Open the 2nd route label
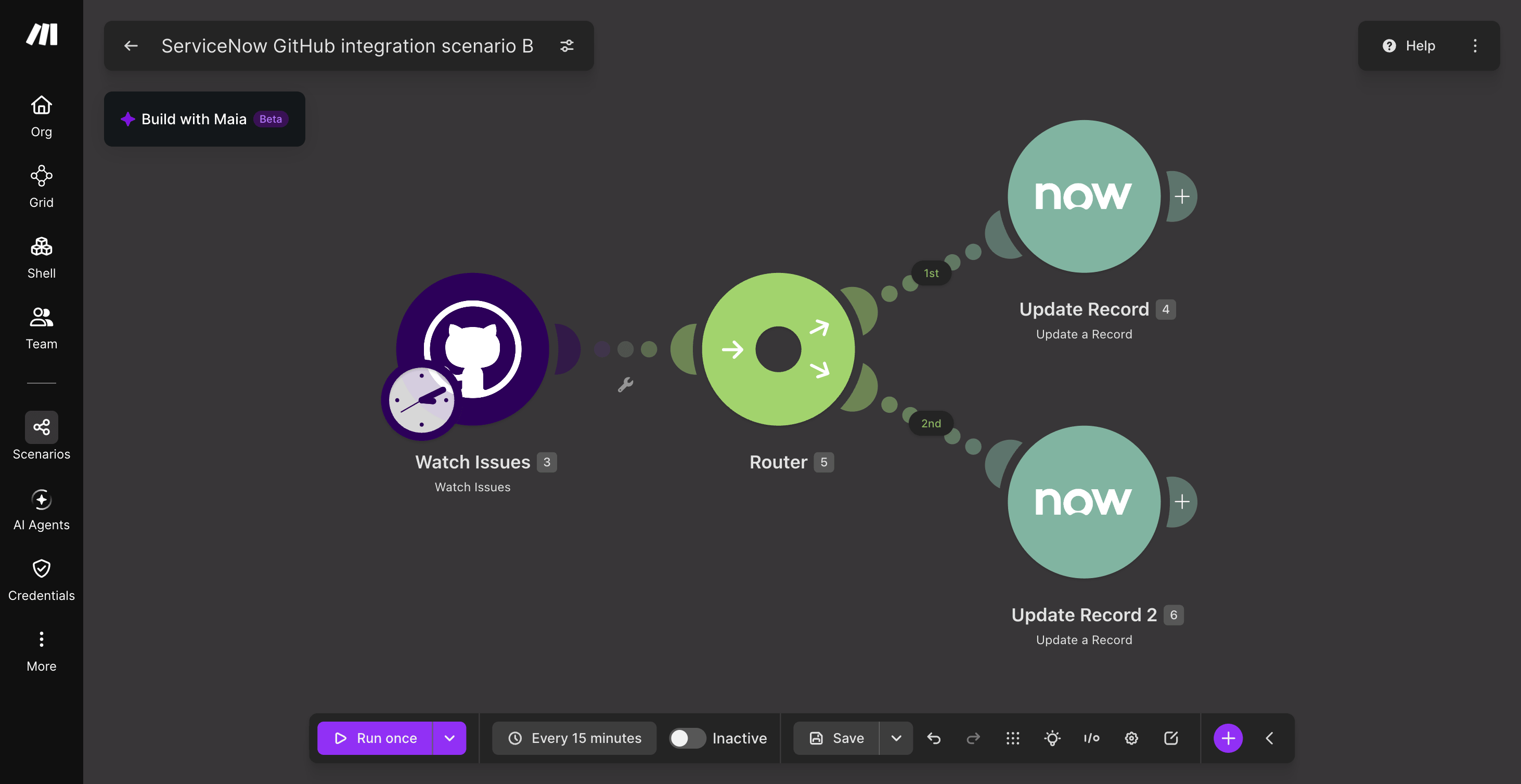The width and height of the screenshot is (1521, 784). pyautogui.click(x=931, y=423)
